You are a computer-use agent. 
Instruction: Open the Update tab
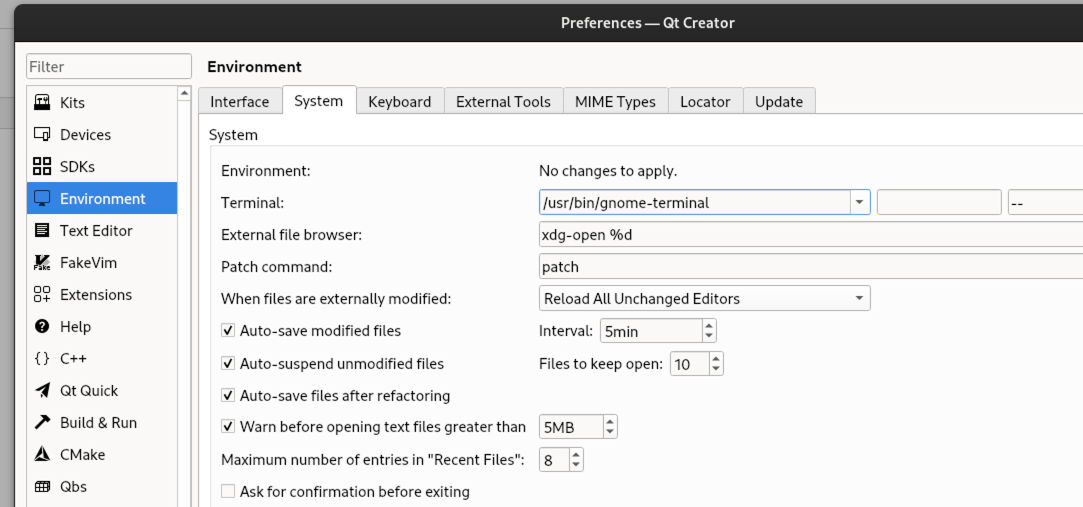(x=779, y=102)
